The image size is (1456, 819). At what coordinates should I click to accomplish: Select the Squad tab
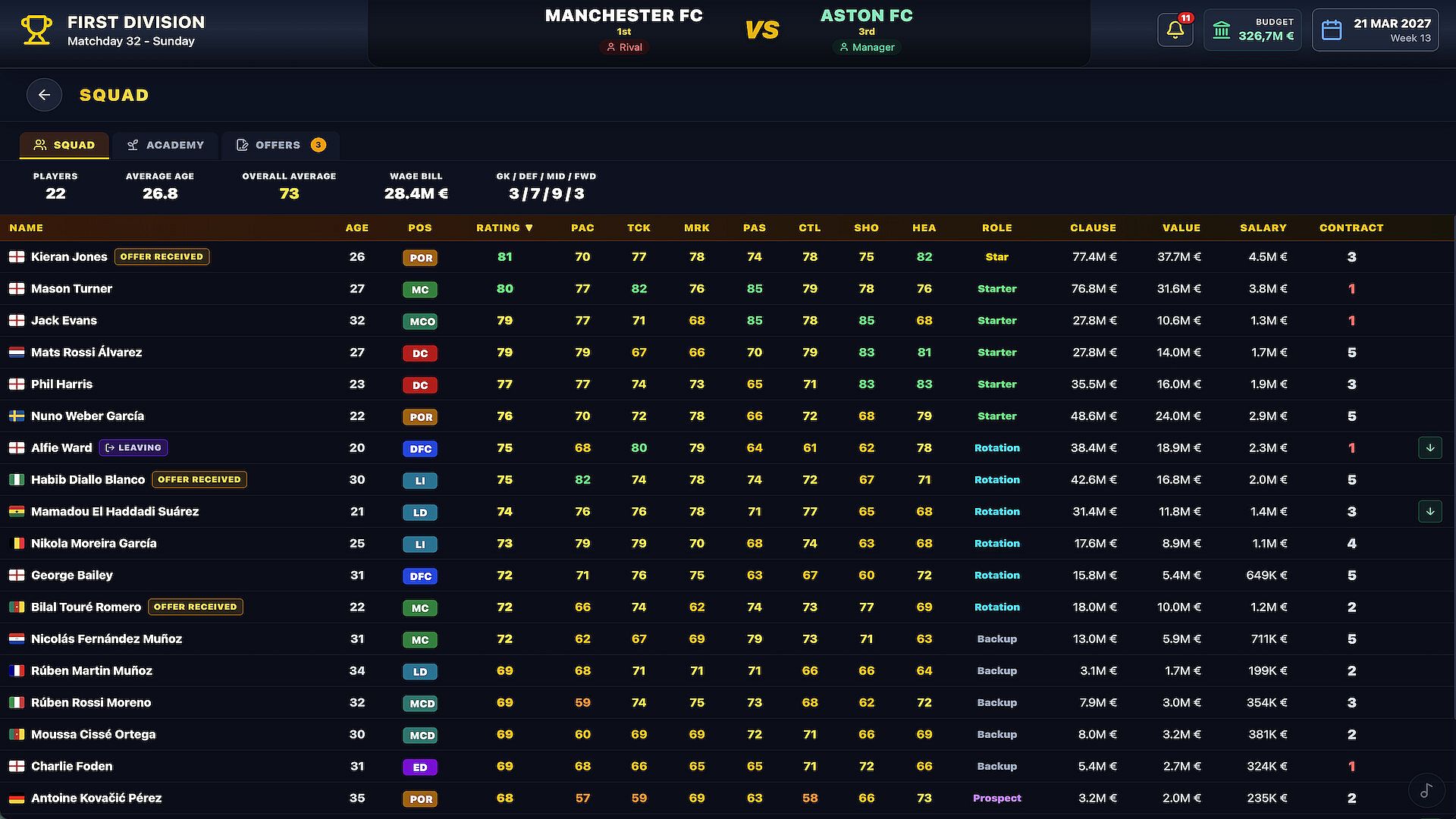pyautogui.click(x=64, y=145)
